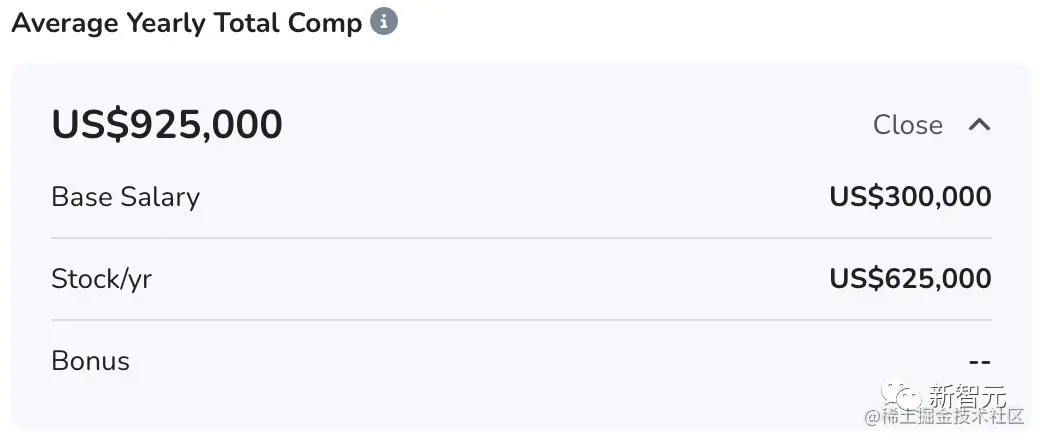The image size is (1040, 442).
Task: Click the 新智元 watermark text
Action: tap(967, 396)
